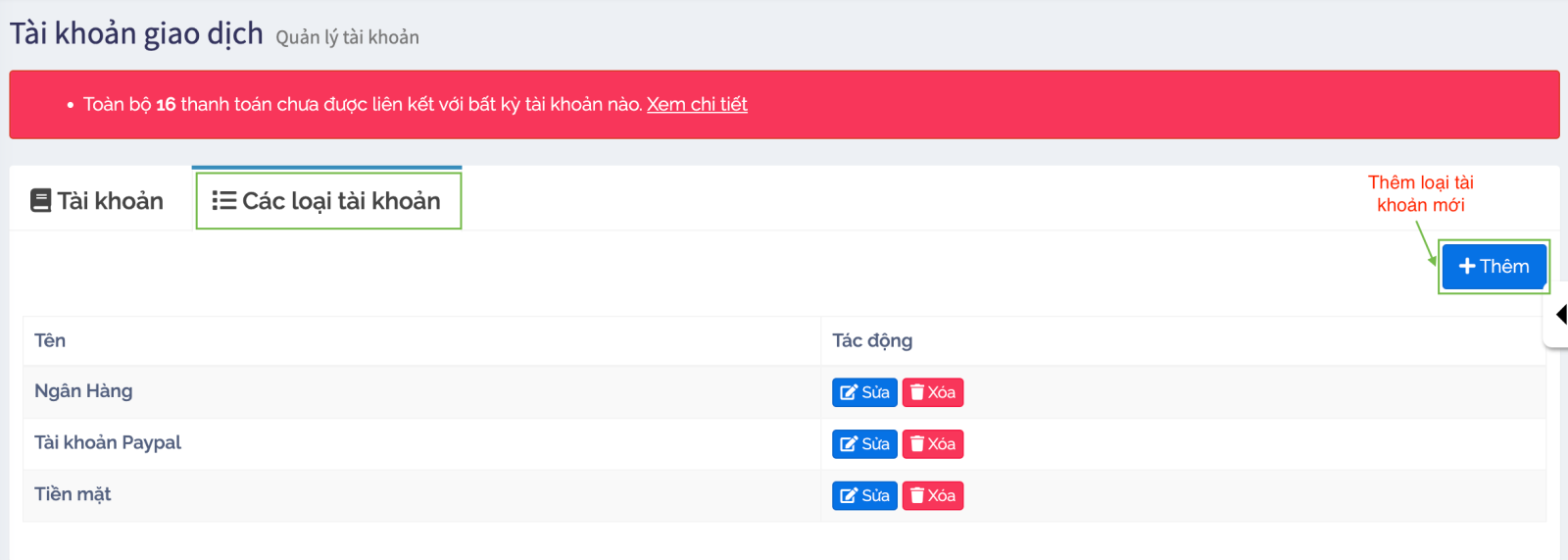Click the Quản lý tài khoản subtitle

[x=347, y=37]
